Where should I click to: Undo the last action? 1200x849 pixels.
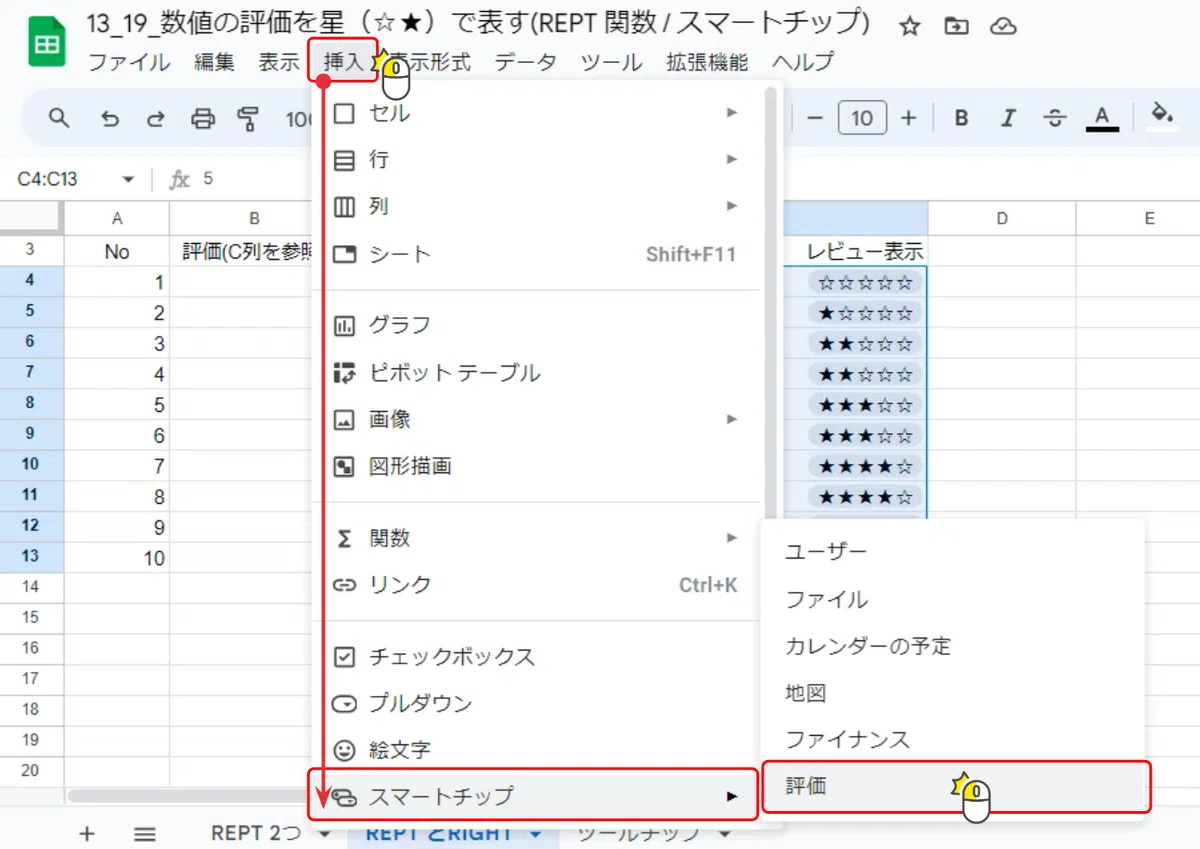point(110,119)
